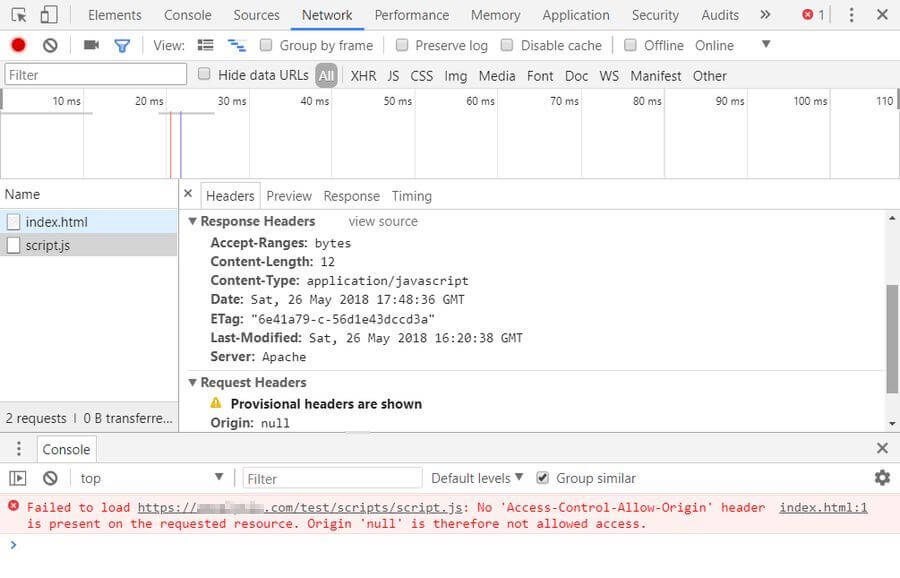Open the failed script.js URL link
The height and width of the screenshot is (578, 900).
(x=300, y=507)
